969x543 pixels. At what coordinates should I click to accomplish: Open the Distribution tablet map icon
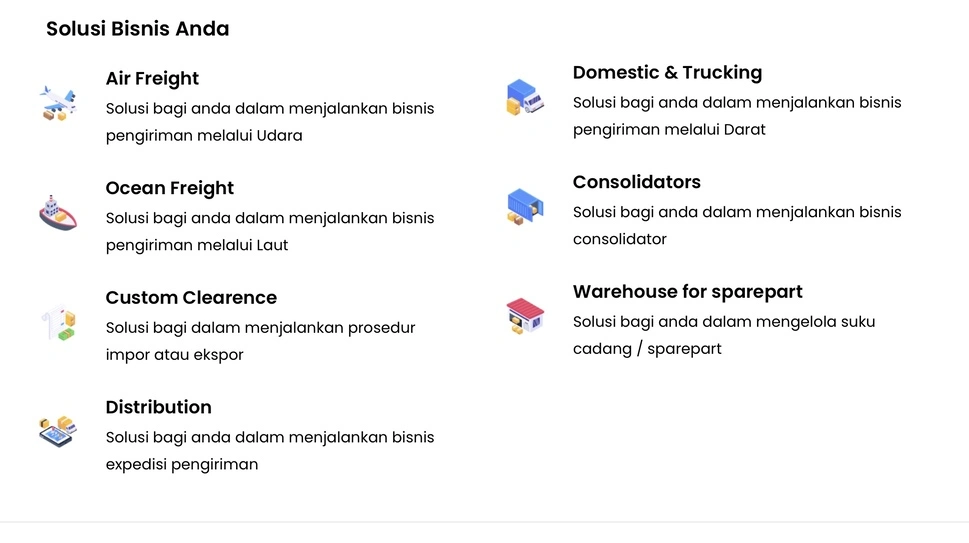point(58,431)
